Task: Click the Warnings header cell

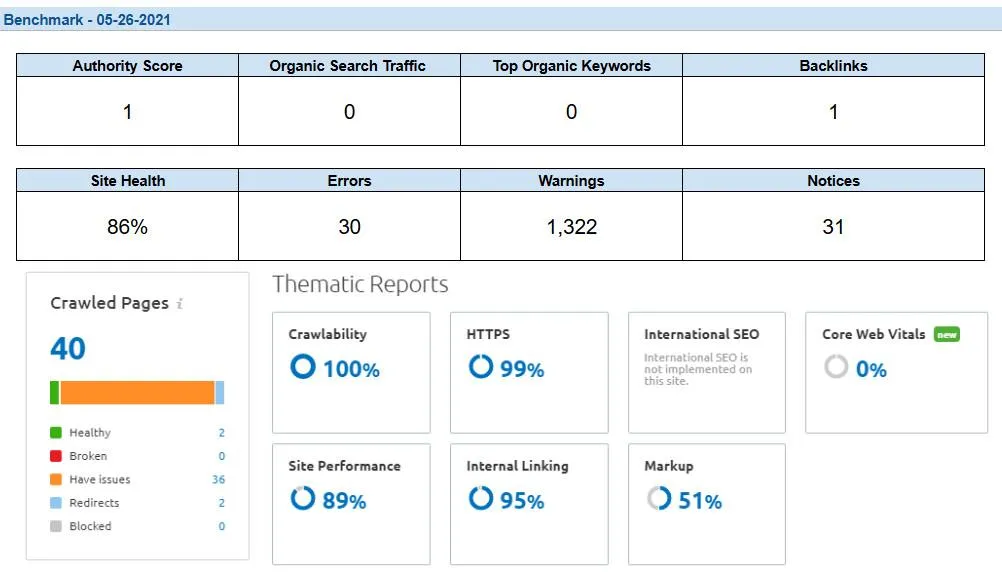Action: (571, 180)
